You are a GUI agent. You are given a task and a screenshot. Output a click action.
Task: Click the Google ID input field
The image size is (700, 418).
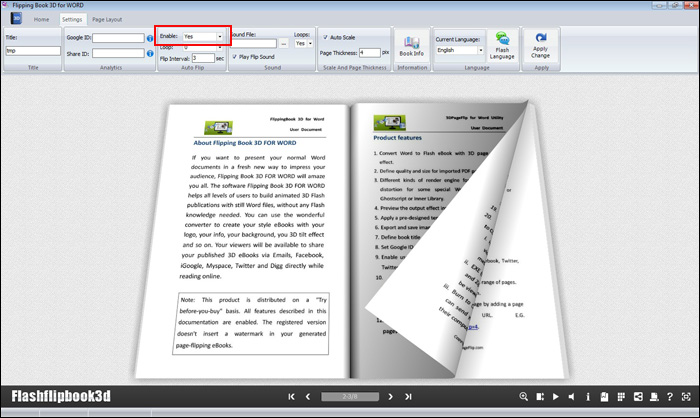pos(118,38)
